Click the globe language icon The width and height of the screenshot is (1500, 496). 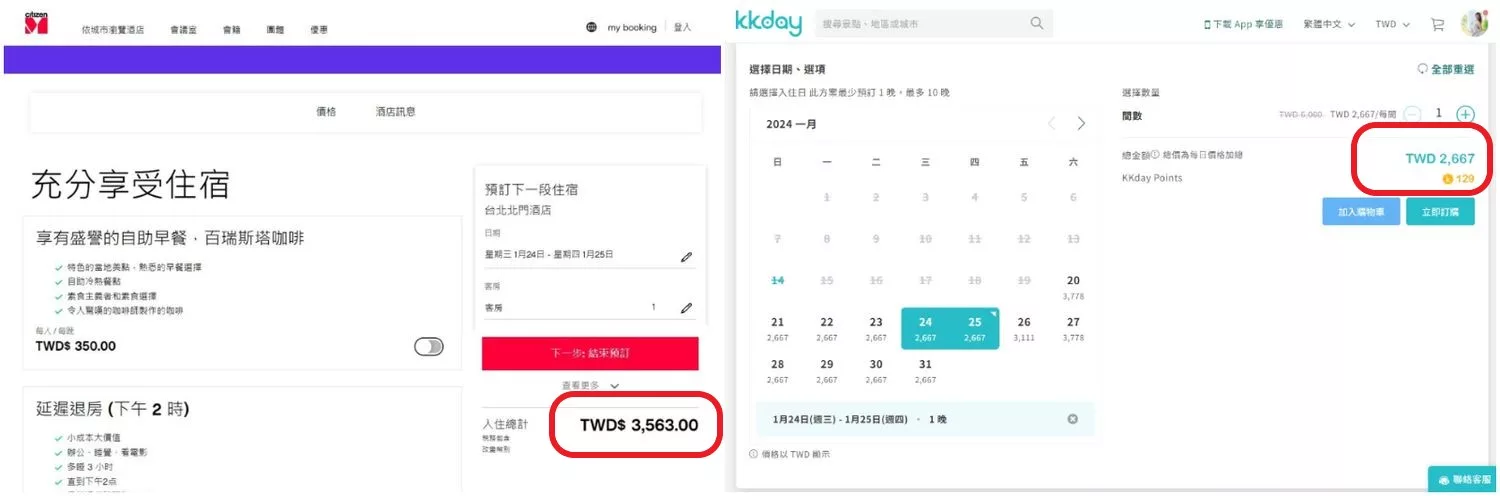click(x=591, y=28)
